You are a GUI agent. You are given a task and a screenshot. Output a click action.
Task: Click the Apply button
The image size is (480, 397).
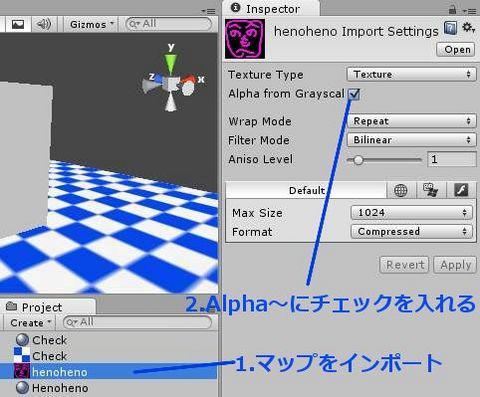point(455,265)
